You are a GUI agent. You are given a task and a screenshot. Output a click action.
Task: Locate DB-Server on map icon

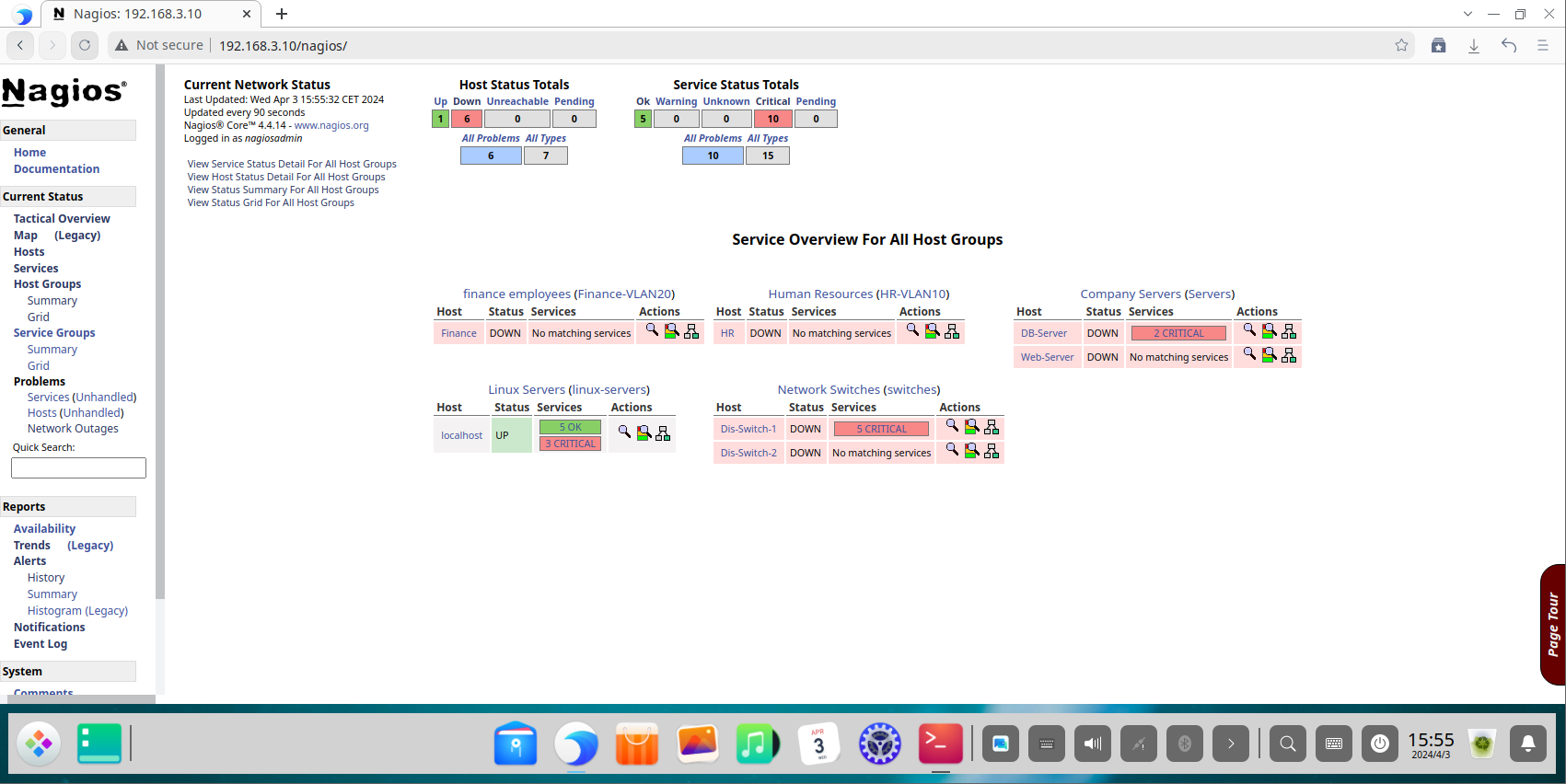tap(1289, 331)
